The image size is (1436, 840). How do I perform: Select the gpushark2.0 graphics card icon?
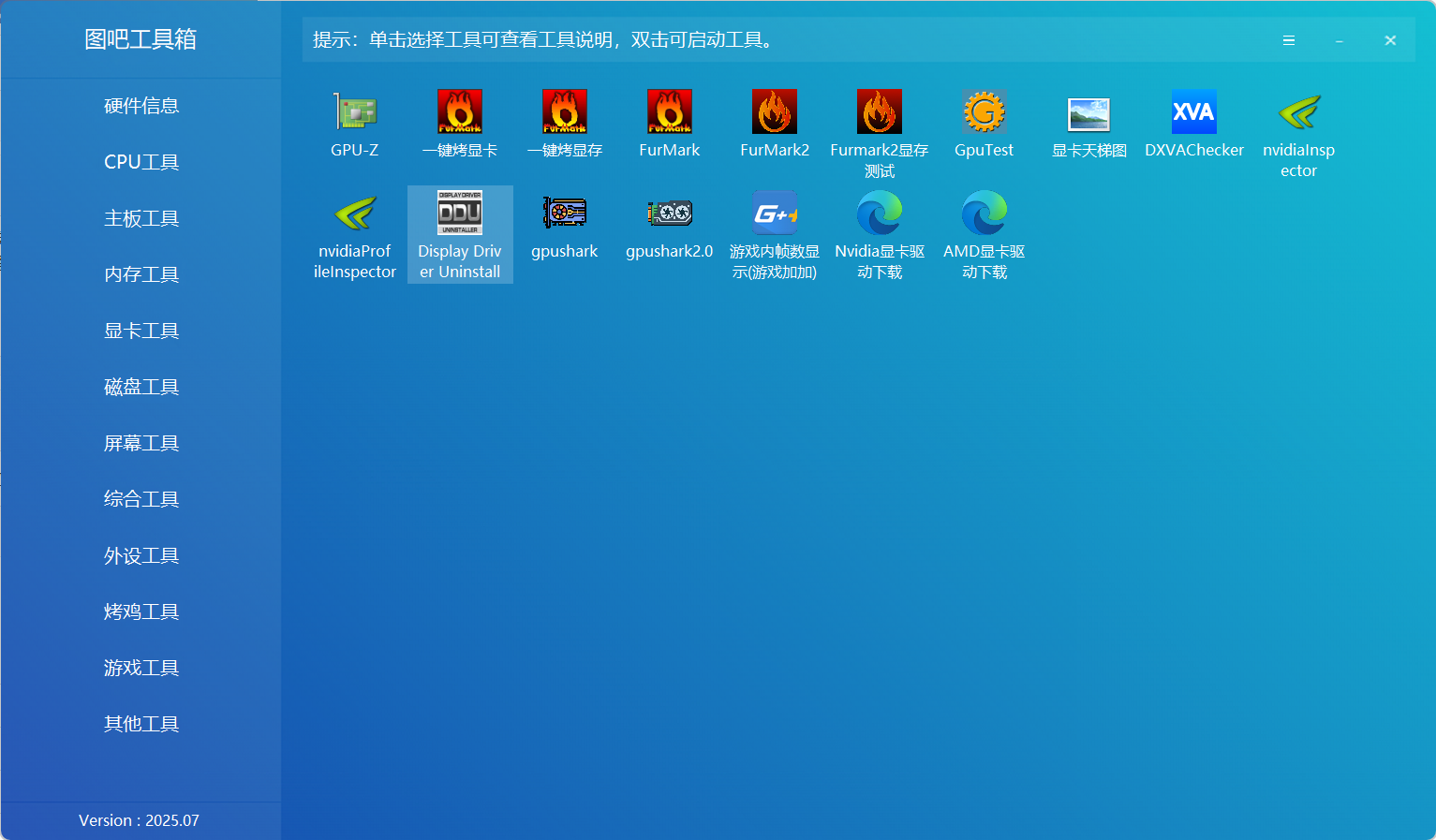point(670,214)
